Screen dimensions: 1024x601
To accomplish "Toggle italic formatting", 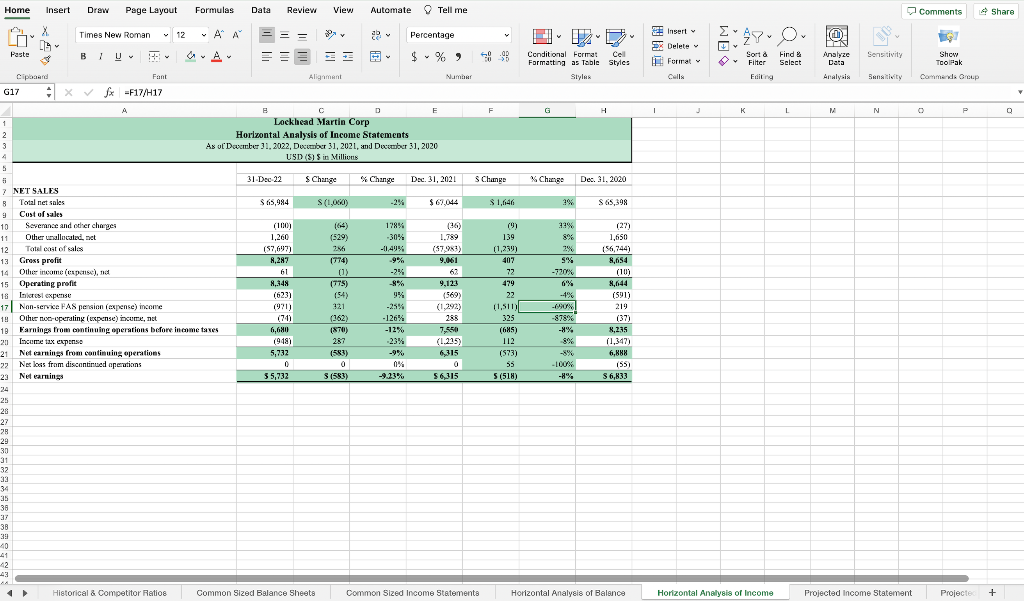I will tap(101, 56).
